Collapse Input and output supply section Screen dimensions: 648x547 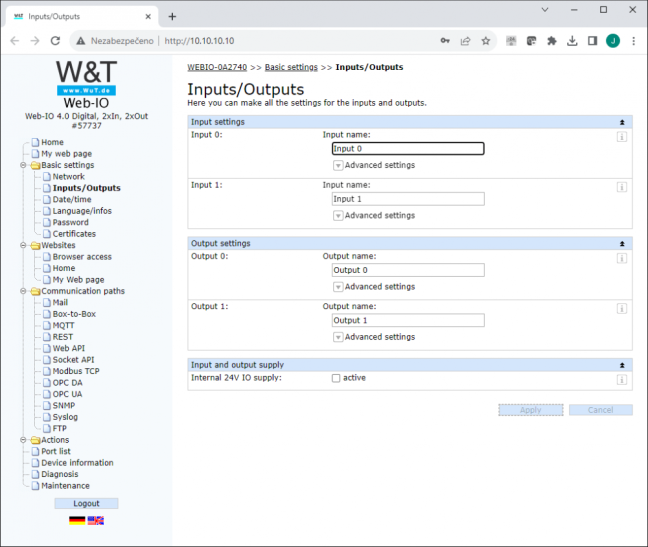point(622,365)
